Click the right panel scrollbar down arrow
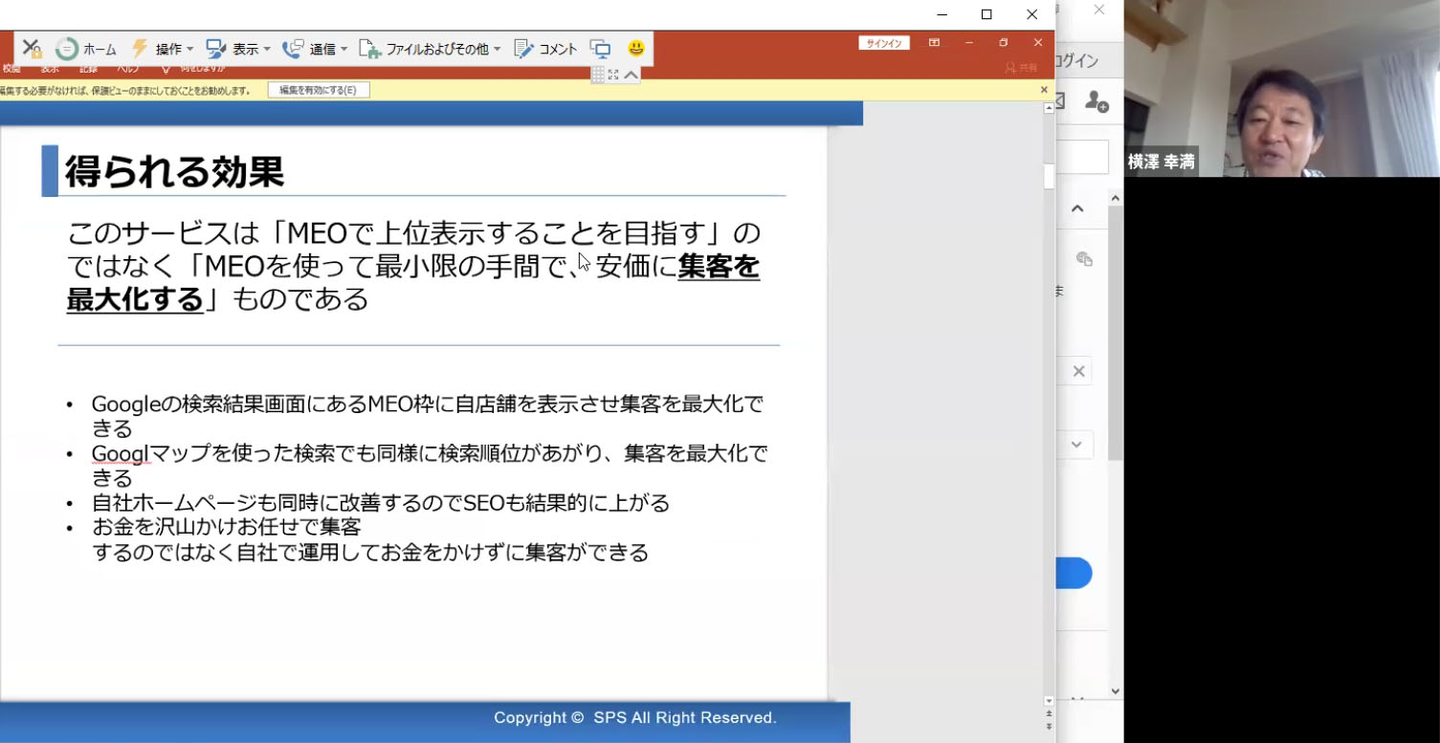 pos(1115,691)
